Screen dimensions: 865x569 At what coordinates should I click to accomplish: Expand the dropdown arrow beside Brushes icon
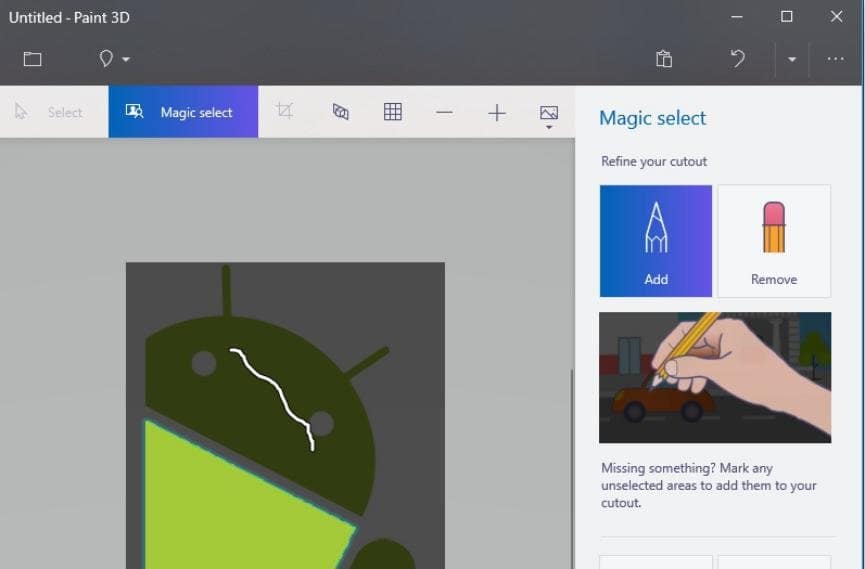tap(126, 59)
